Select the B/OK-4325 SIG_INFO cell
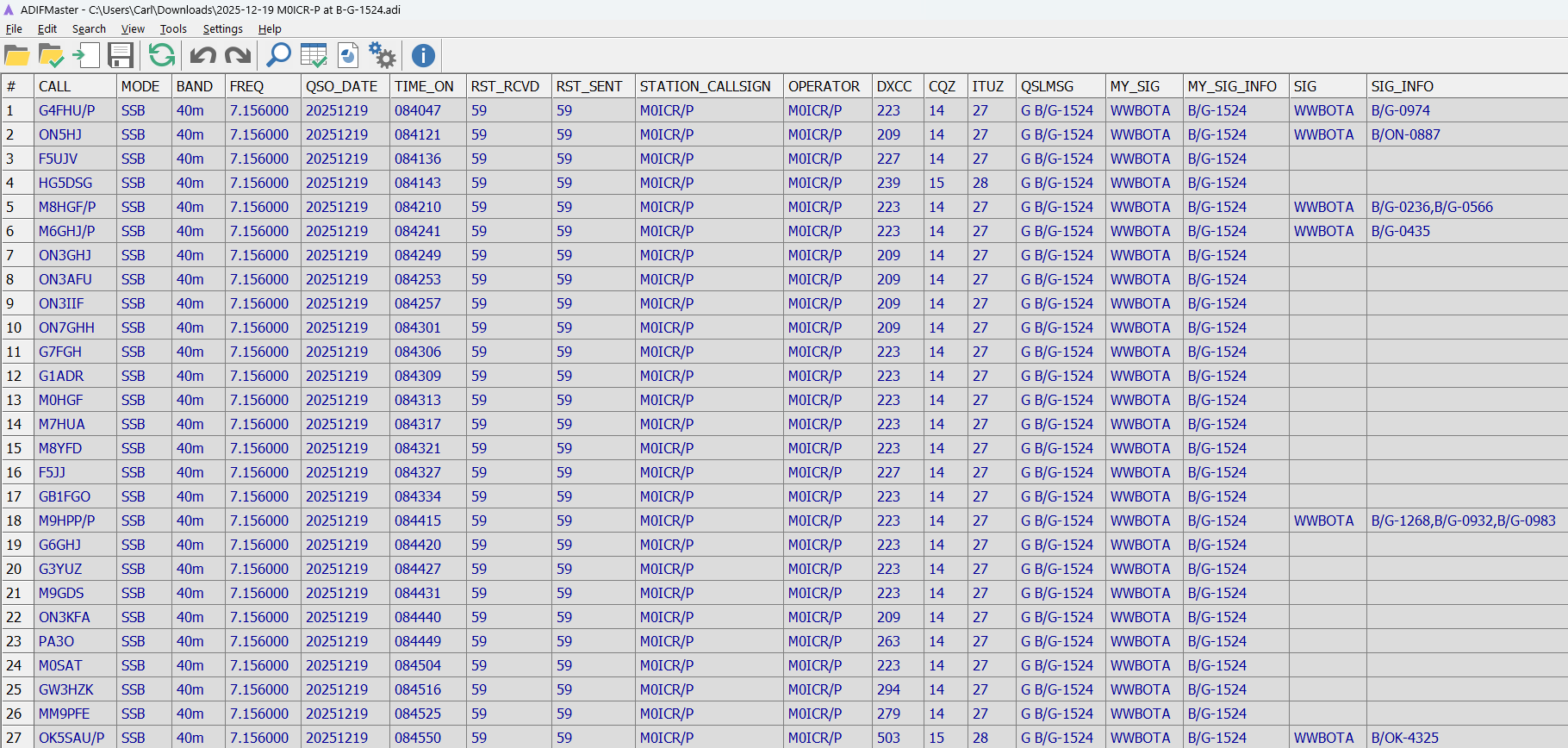The width and height of the screenshot is (1568, 748). pos(1404,738)
